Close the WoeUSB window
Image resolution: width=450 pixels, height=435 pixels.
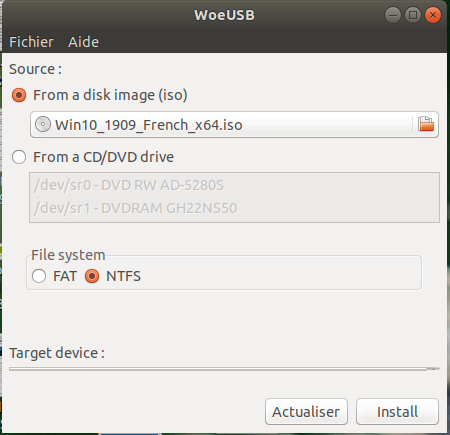[433, 15]
